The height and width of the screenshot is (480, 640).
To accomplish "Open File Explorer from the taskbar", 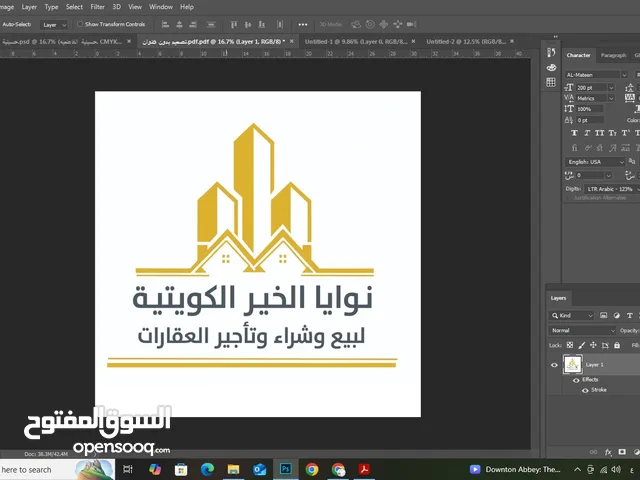I will tap(233, 469).
